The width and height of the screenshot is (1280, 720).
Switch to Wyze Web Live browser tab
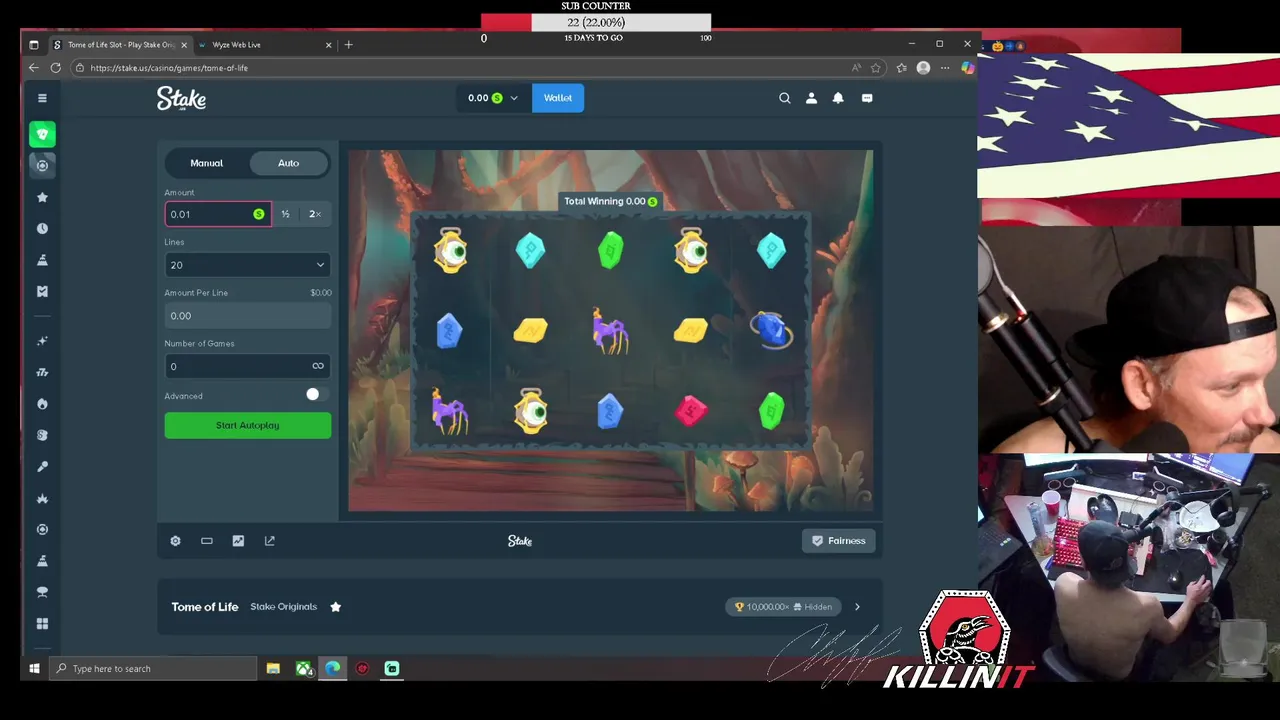point(264,45)
